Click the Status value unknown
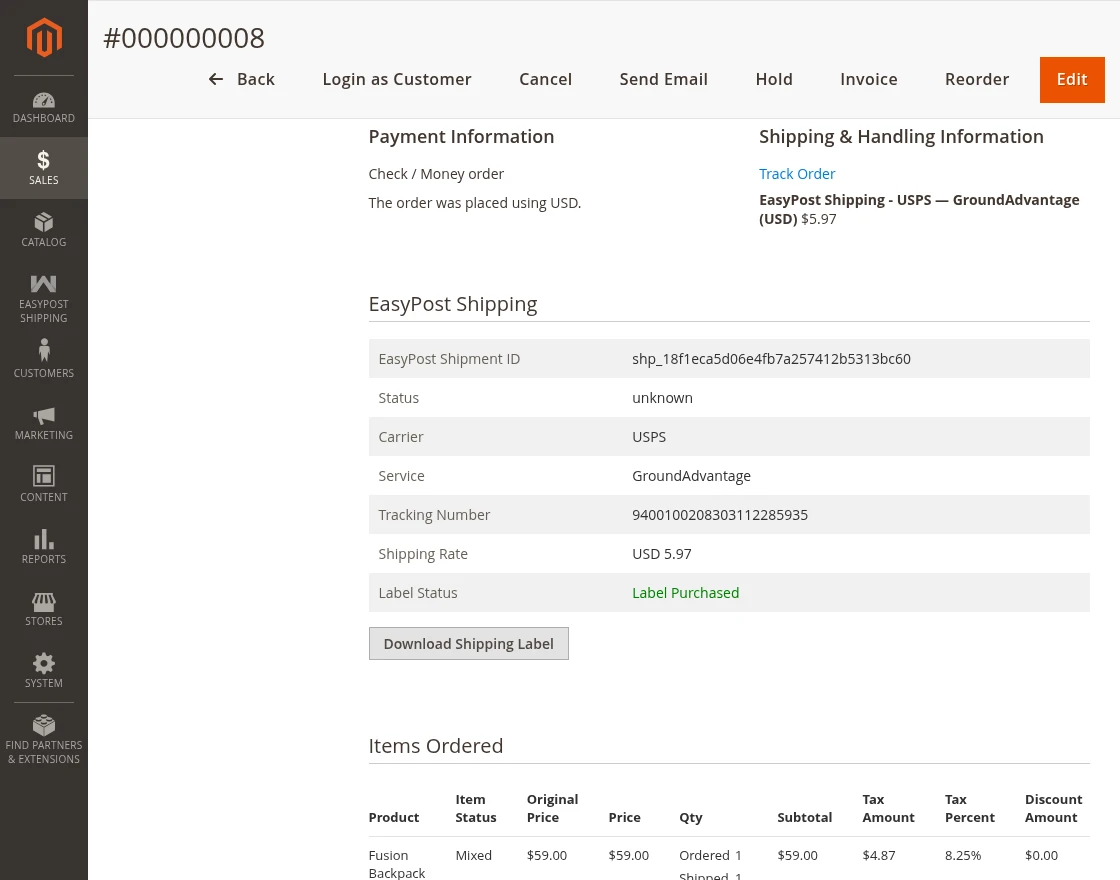1120x880 pixels. (662, 398)
